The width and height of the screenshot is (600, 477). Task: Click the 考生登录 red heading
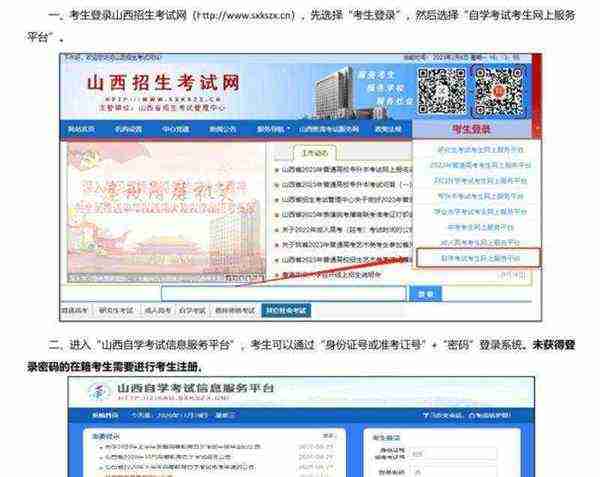(471, 129)
